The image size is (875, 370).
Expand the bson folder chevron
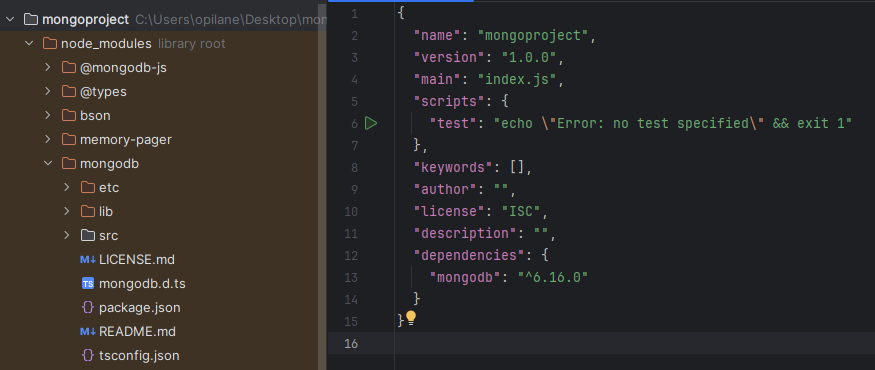(48, 116)
